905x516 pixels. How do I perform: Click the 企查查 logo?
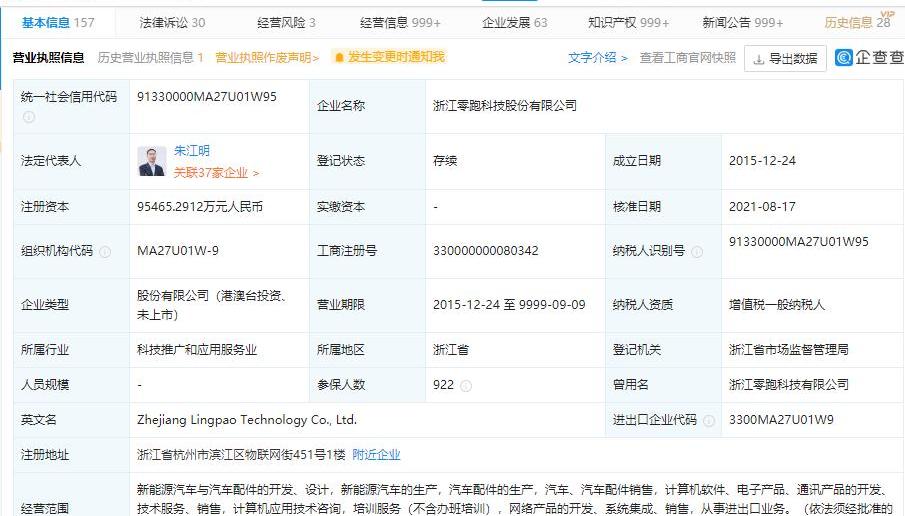870,58
